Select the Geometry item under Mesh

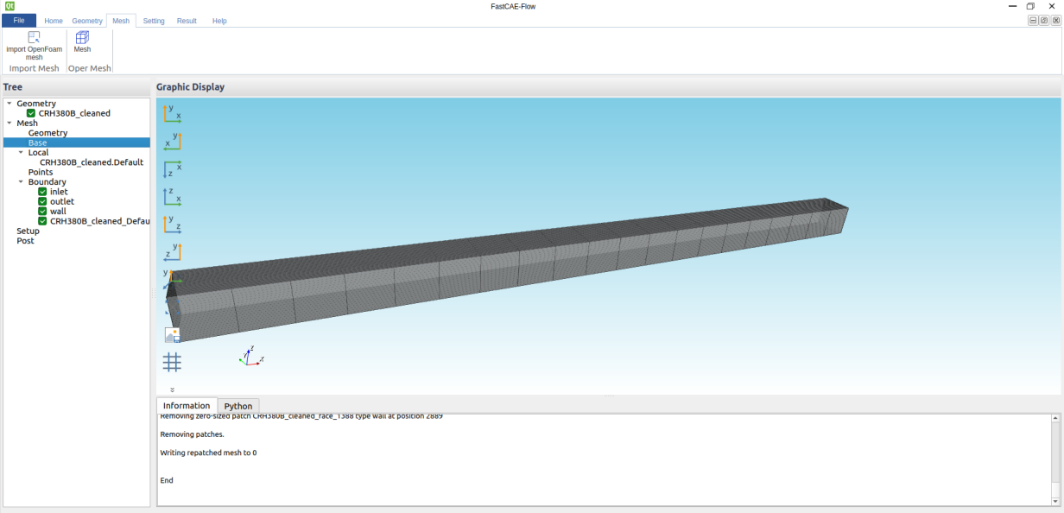48,133
